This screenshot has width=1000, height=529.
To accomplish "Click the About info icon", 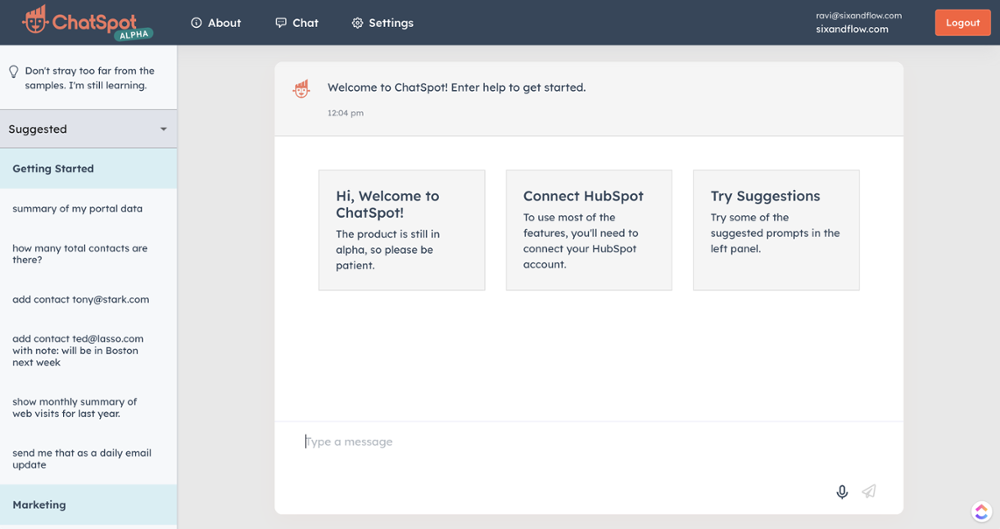I will (196, 23).
